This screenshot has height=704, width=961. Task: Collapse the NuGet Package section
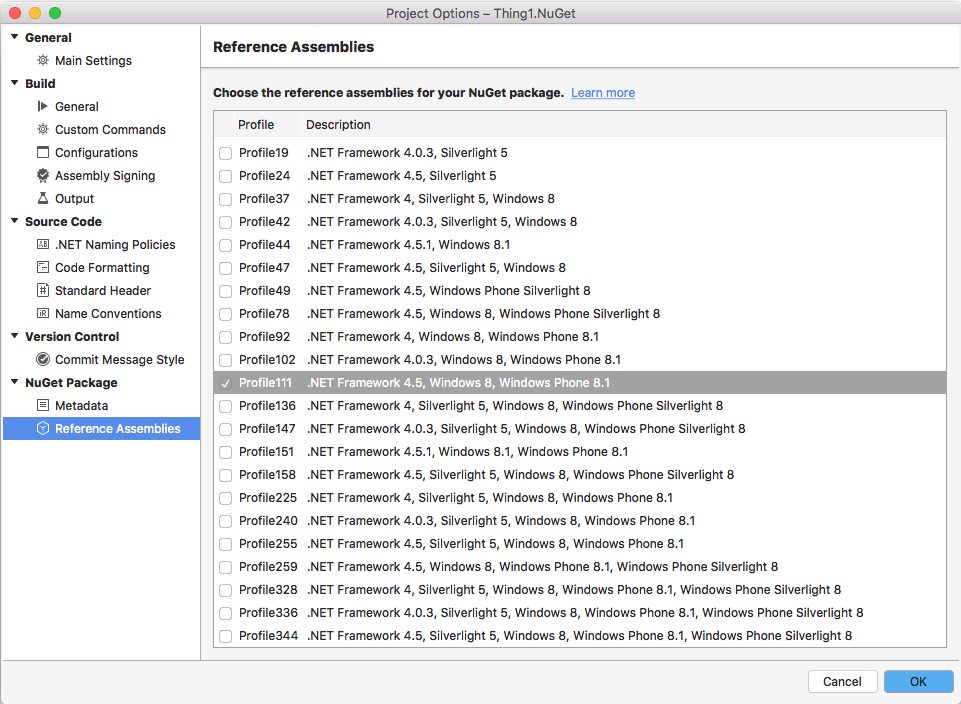tap(14, 382)
